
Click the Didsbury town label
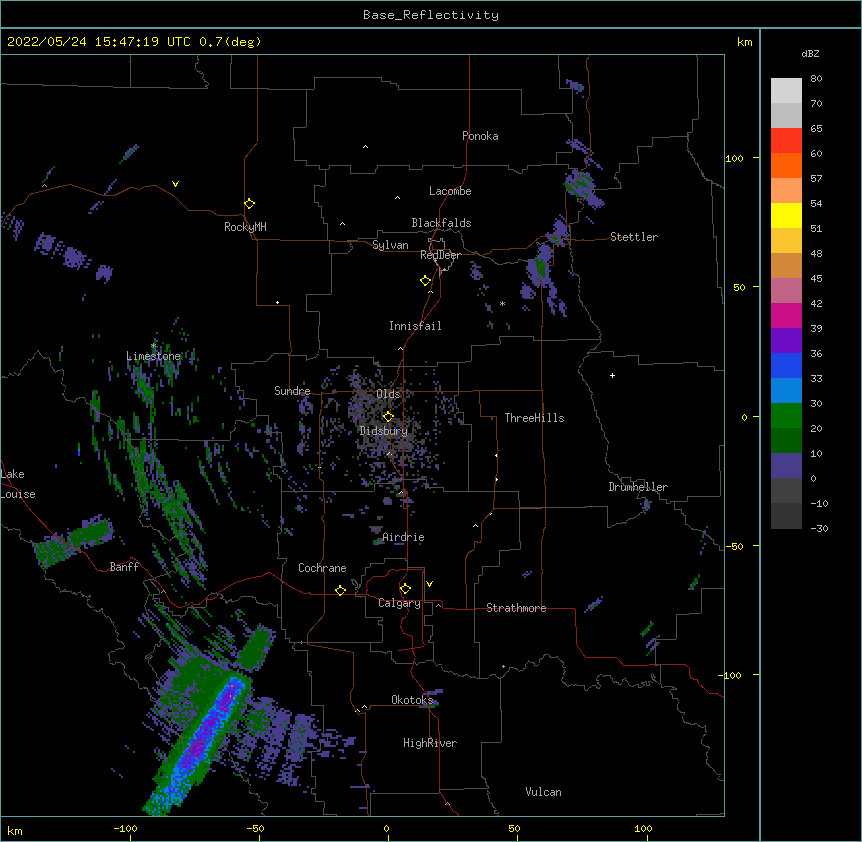[x=384, y=431]
